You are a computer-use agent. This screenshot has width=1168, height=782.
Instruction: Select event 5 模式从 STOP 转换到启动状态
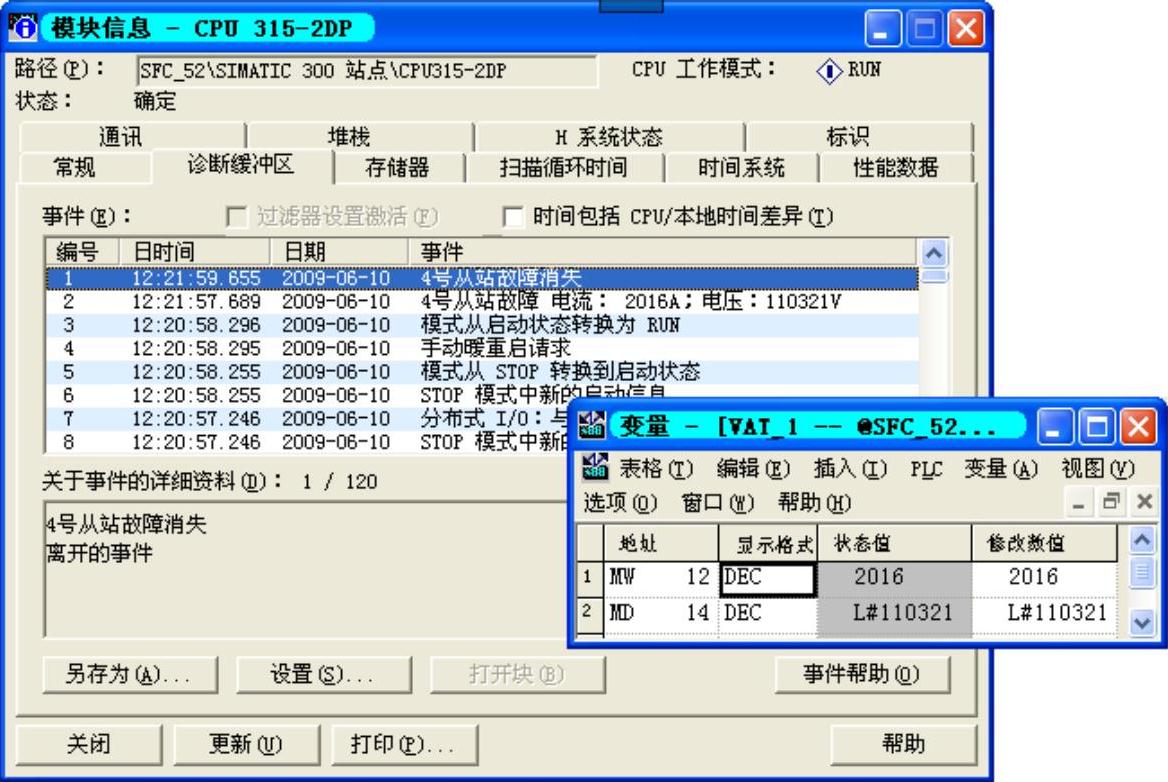click(x=482, y=372)
